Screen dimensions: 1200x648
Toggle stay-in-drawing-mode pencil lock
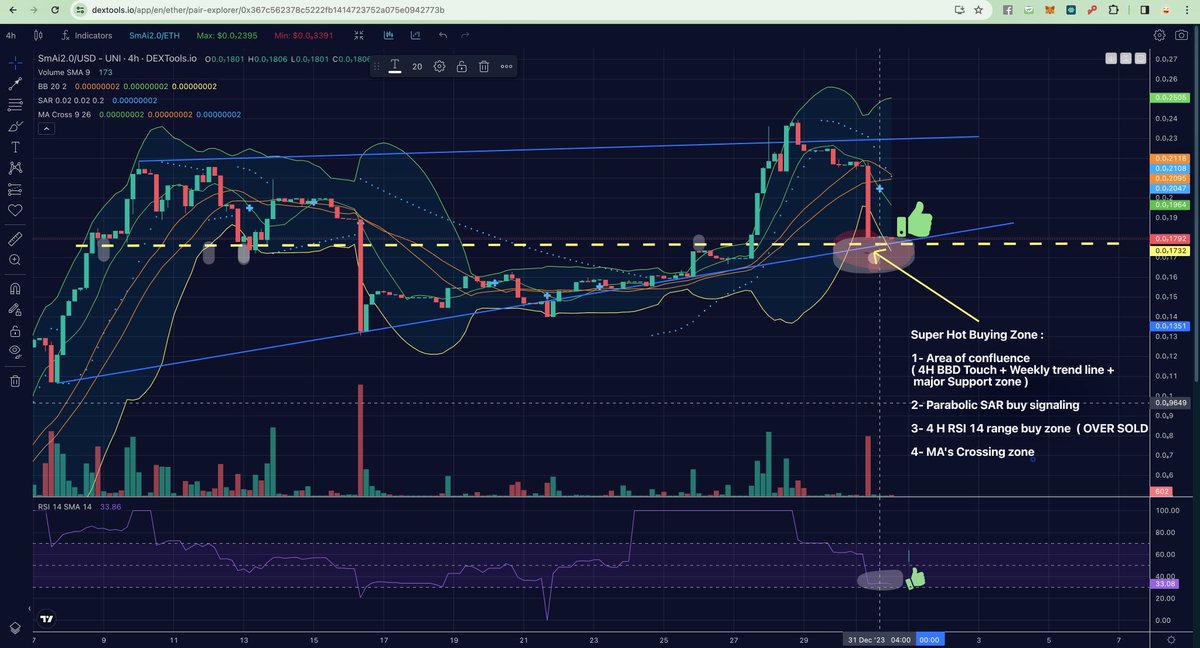[x=14, y=309]
